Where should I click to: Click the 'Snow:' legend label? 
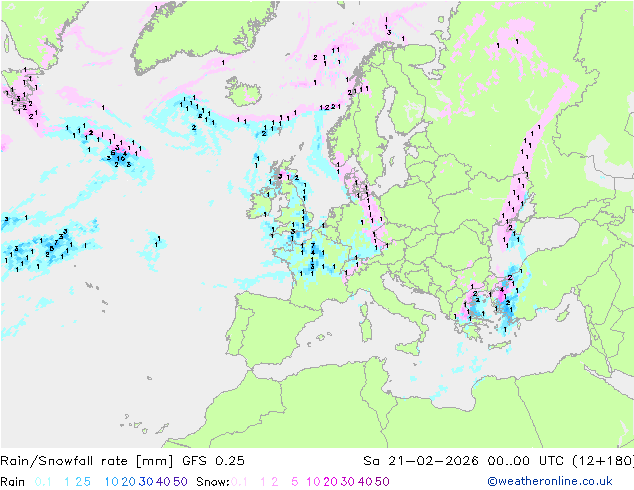pos(213,482)
